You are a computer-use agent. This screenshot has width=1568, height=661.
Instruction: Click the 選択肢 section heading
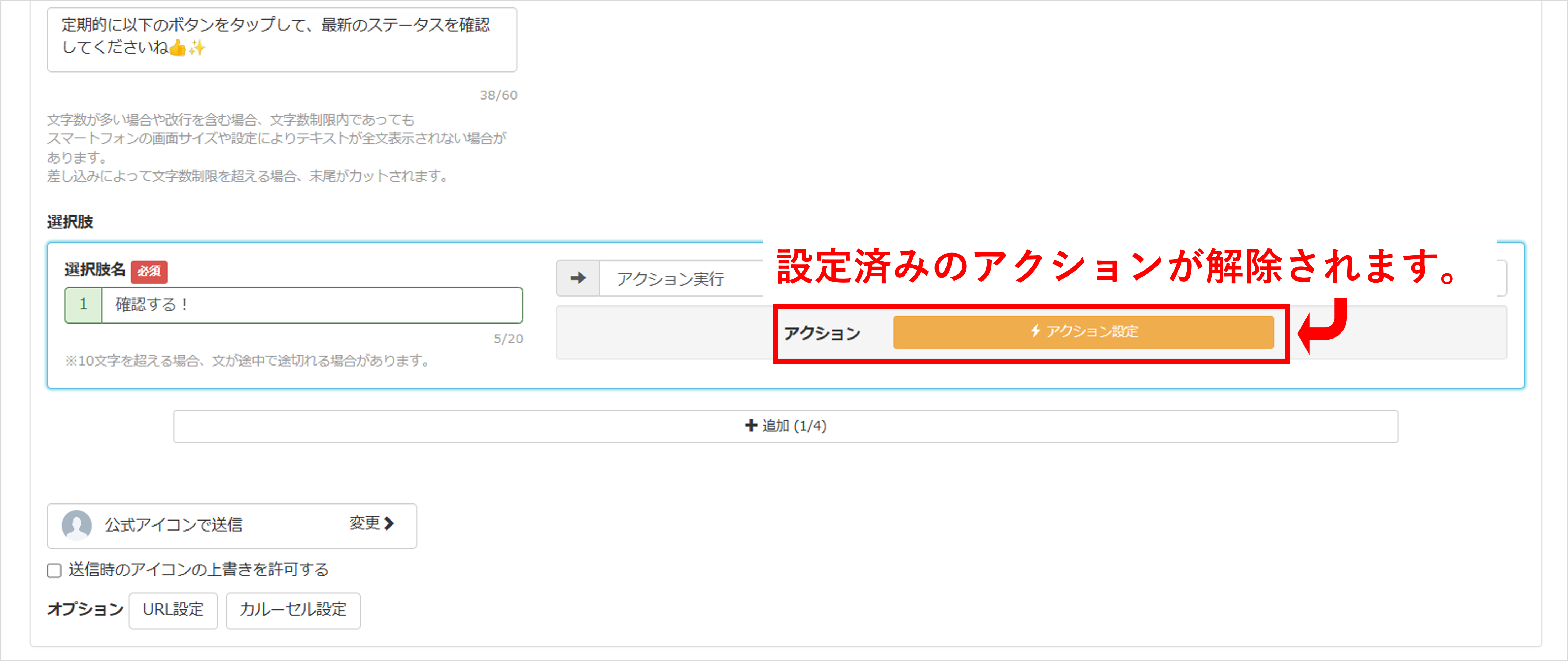click(x=70, y=222)
